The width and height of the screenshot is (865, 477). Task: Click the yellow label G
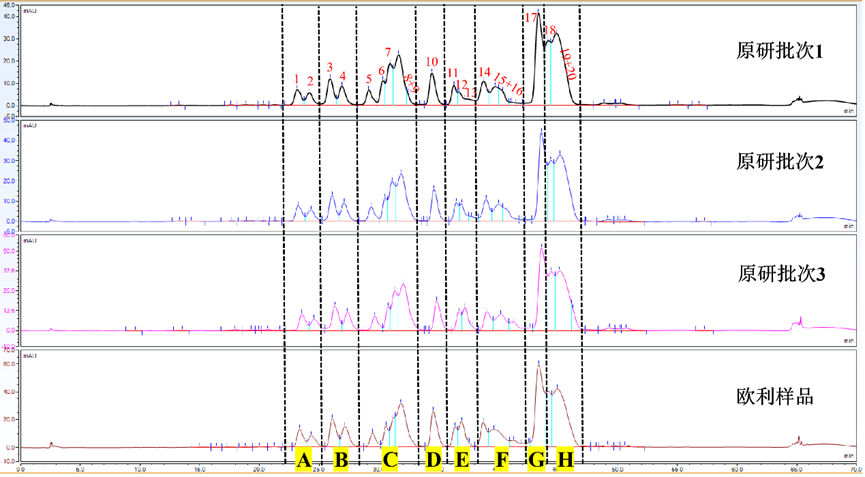coord(536,459)
